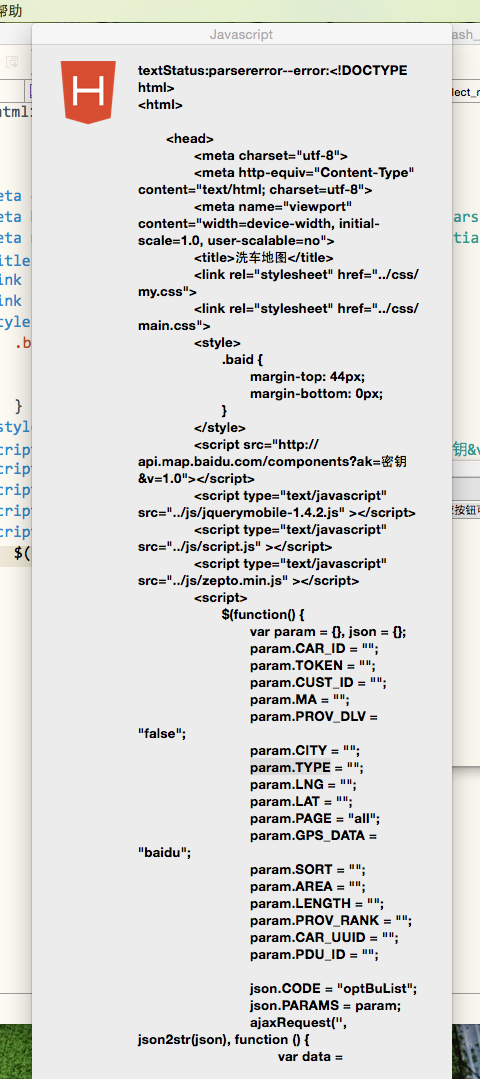Image resolution: width=480 pixels, height=1079 pixels.
Task: Click the Javascript dialog title
Action: pyautogui.click(x=241, y=34)
